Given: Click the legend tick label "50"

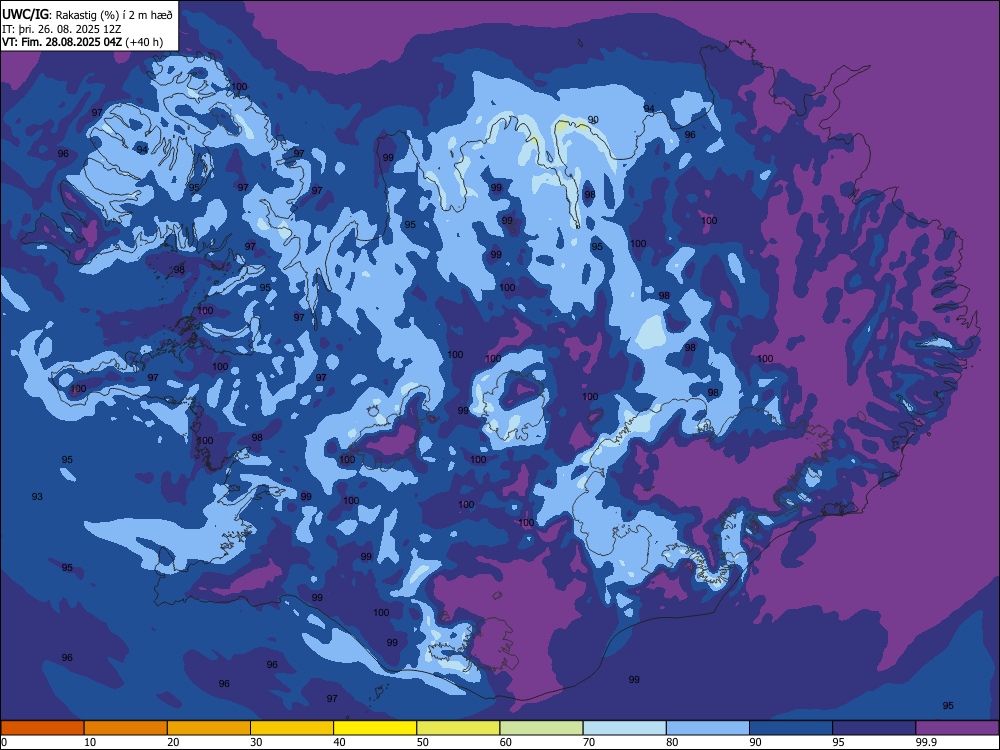Looking at the screenshot, I should [422, 742].
